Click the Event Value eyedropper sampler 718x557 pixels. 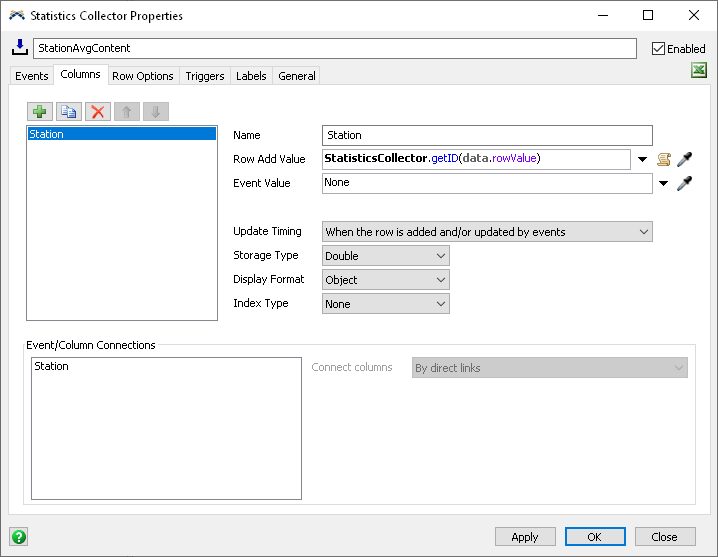tap(684, 183)
